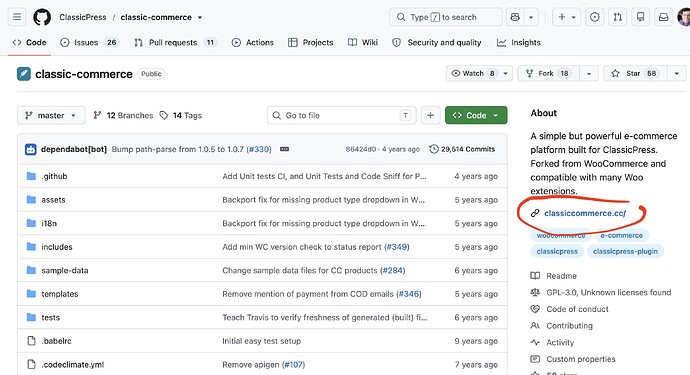Open the Insights tab
This screenshot has height=375, width=690.
pos(519,42)
